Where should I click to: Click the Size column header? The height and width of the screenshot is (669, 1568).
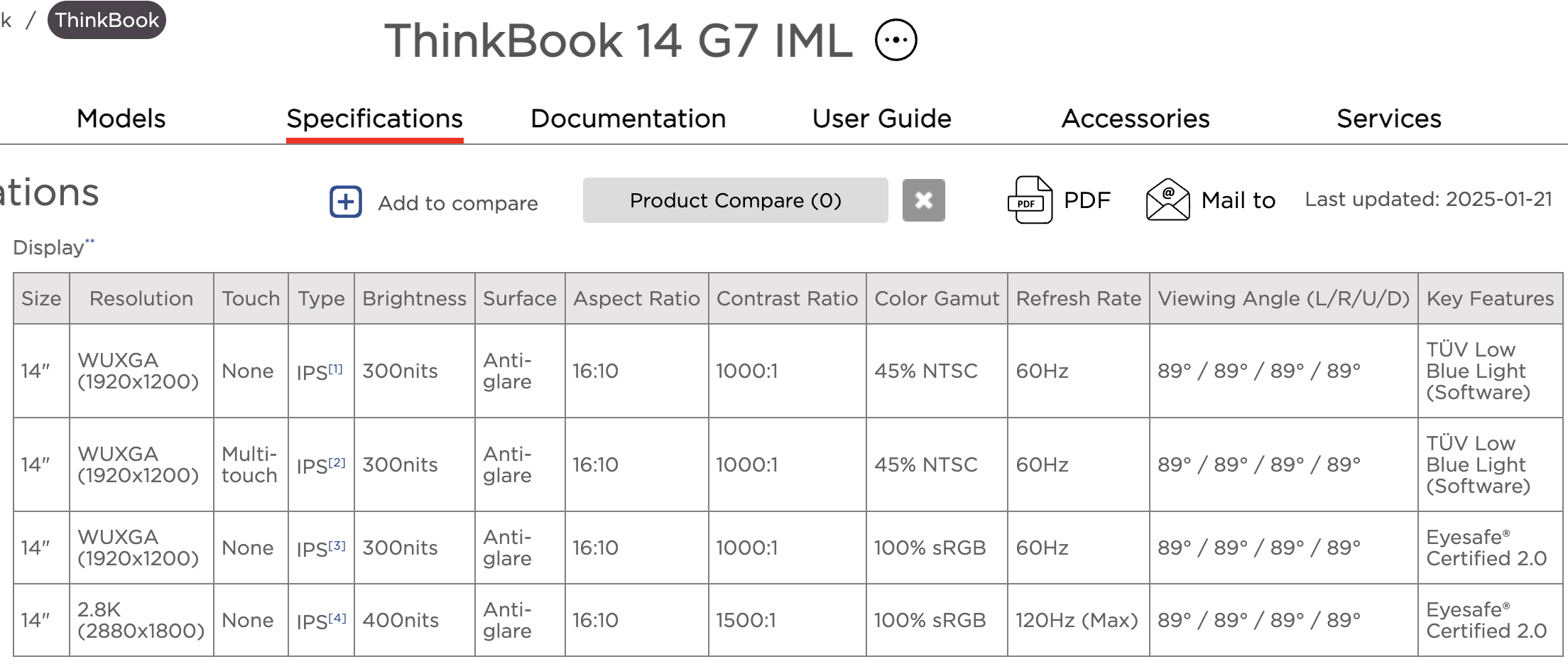(x=41, y=298)
